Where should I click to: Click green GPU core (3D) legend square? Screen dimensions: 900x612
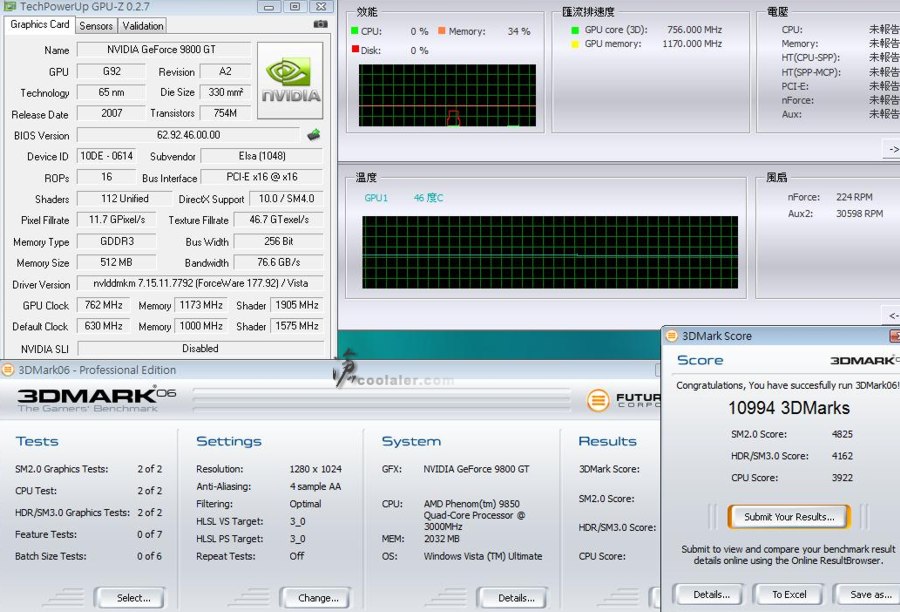(575, 30)
